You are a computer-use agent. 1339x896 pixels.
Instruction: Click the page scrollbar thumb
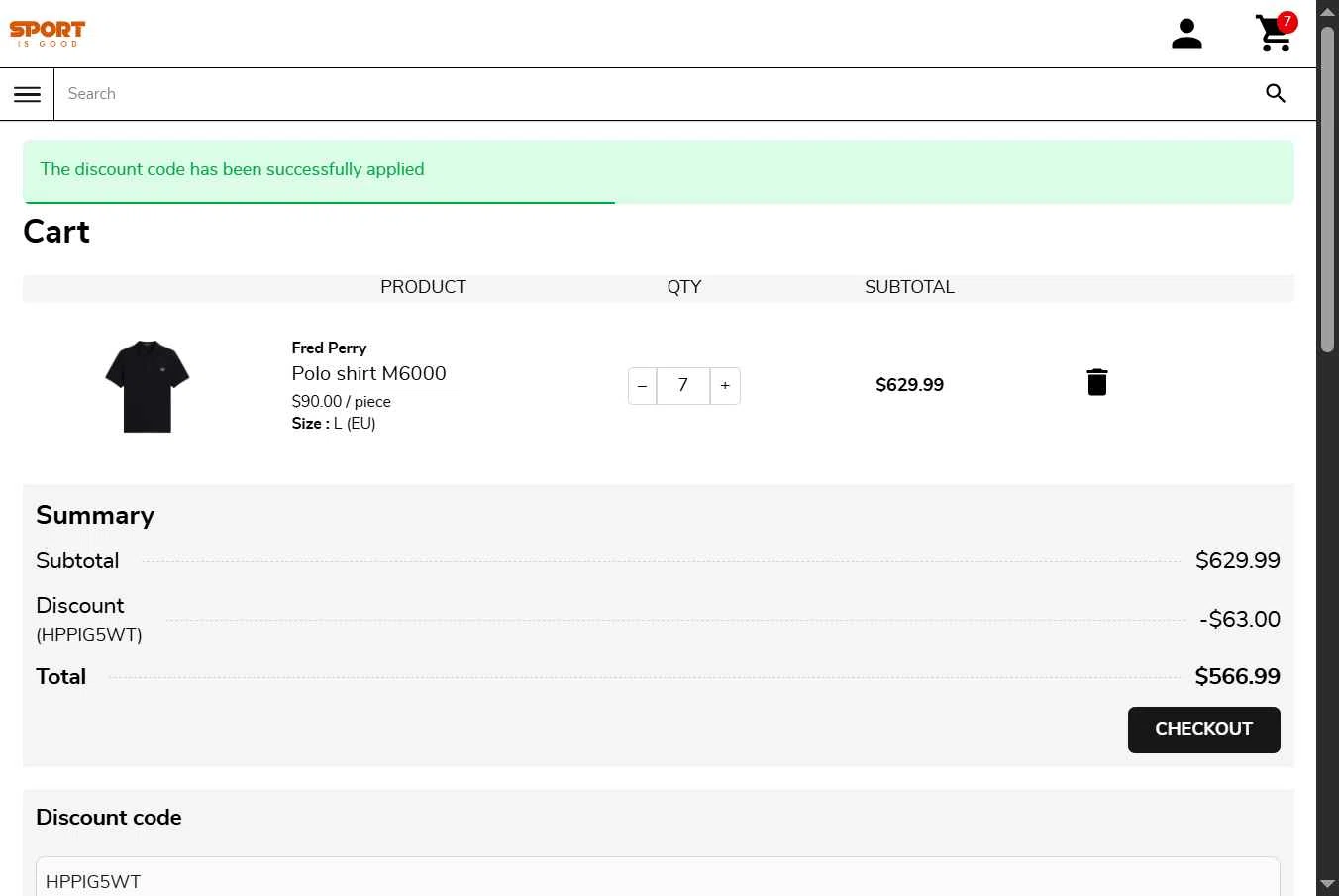click(x=1327, y=188)
